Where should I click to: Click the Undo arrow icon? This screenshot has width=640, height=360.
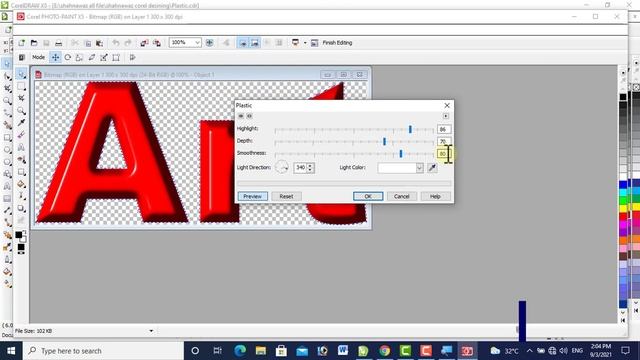click(x=116, y=43)
